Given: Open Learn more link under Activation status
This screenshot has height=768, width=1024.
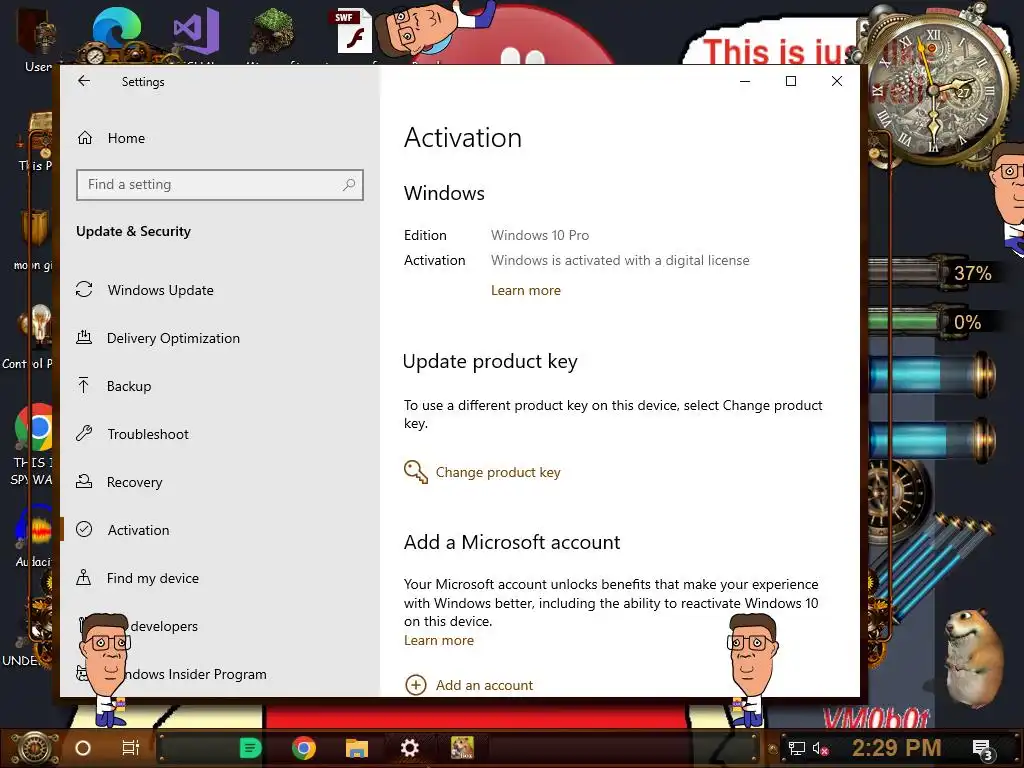Looking at the screenshot, I should point(526,291).
